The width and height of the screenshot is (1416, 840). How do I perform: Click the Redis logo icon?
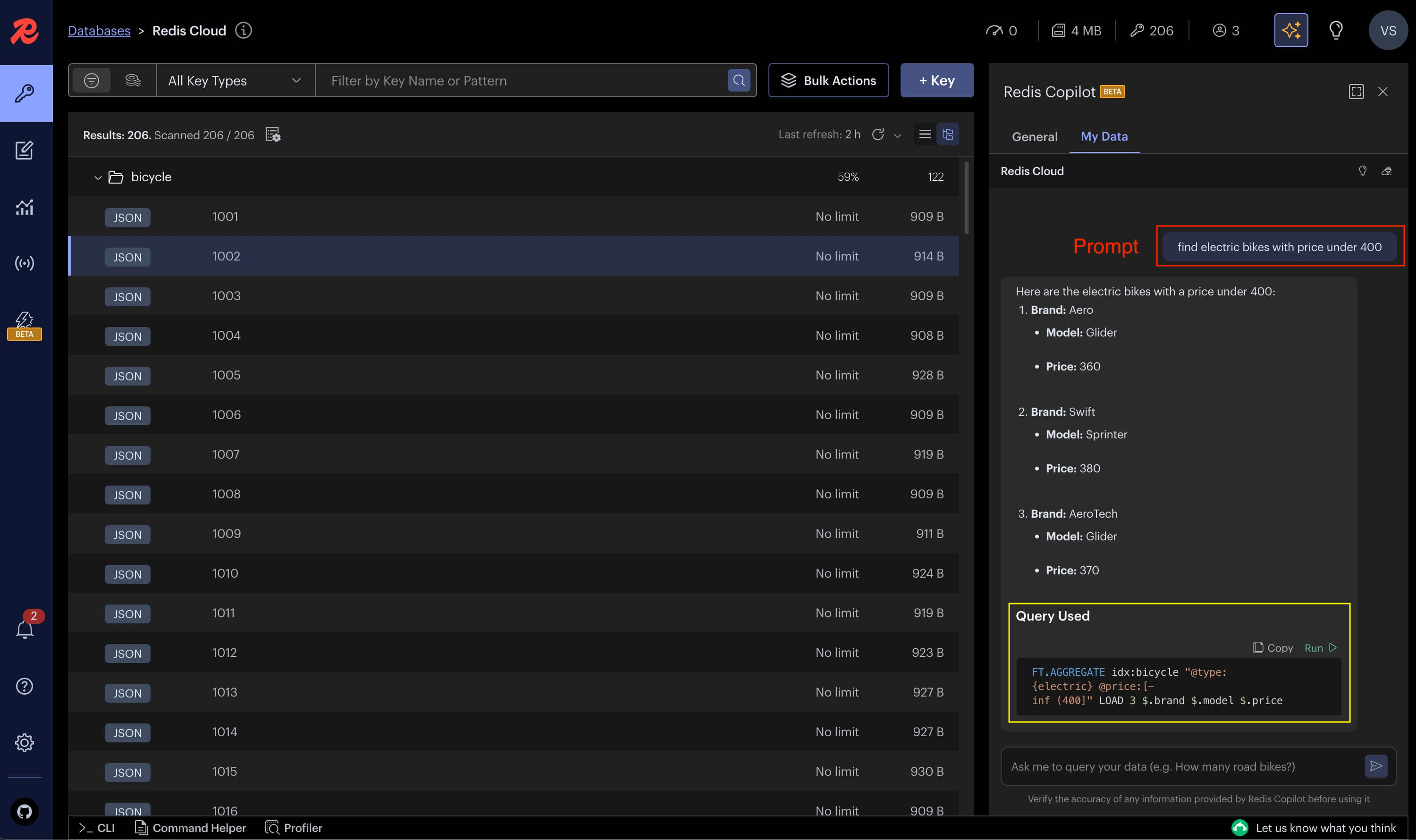(25, 31)
